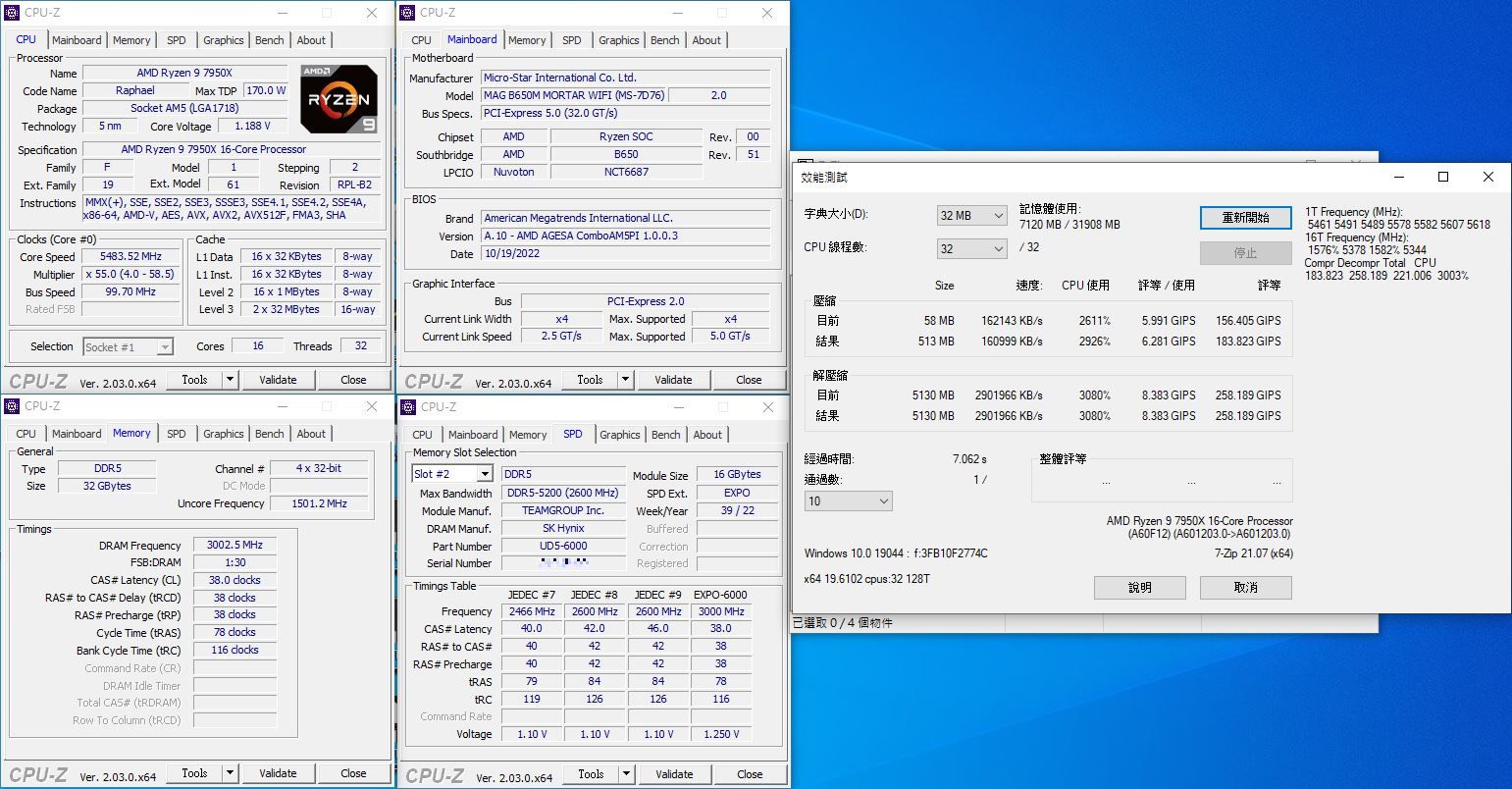Open Mainboard tab in the SPD window
The height and width of the screenshot is (789, 1512).
coord(473,435)
